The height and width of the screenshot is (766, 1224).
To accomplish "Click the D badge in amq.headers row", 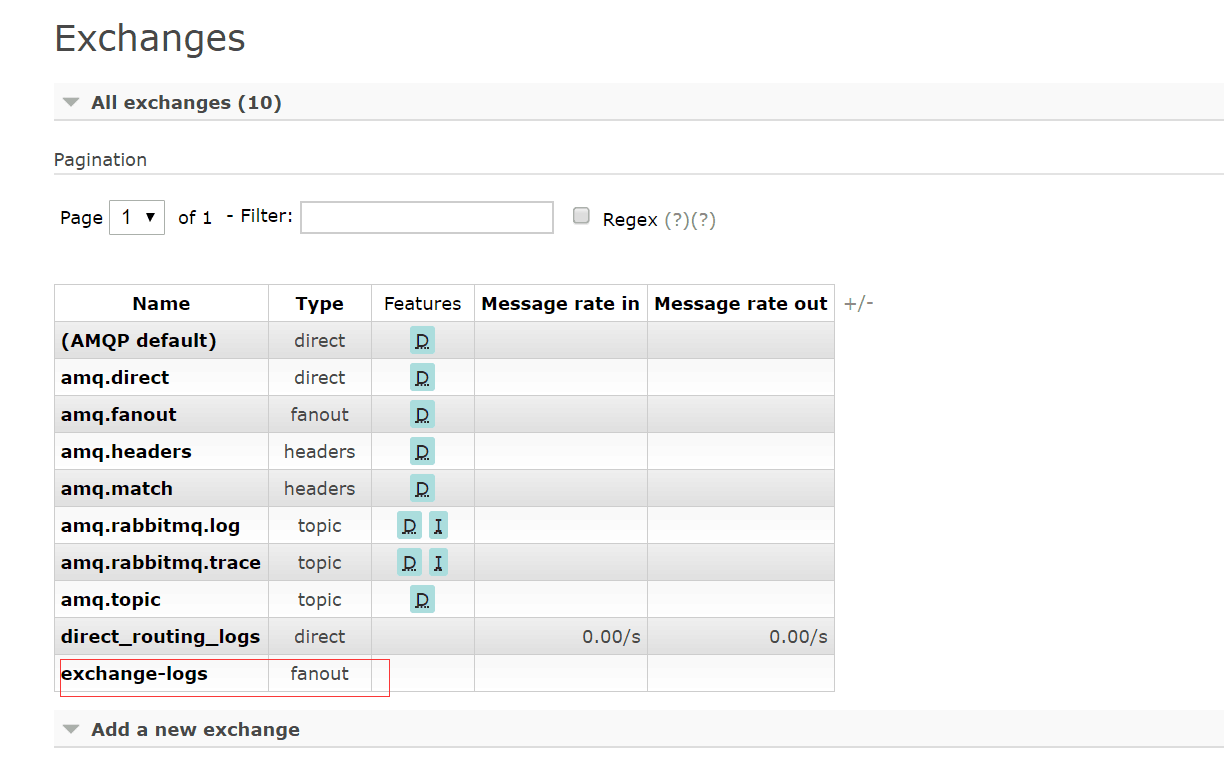I will tap(422, 452).
